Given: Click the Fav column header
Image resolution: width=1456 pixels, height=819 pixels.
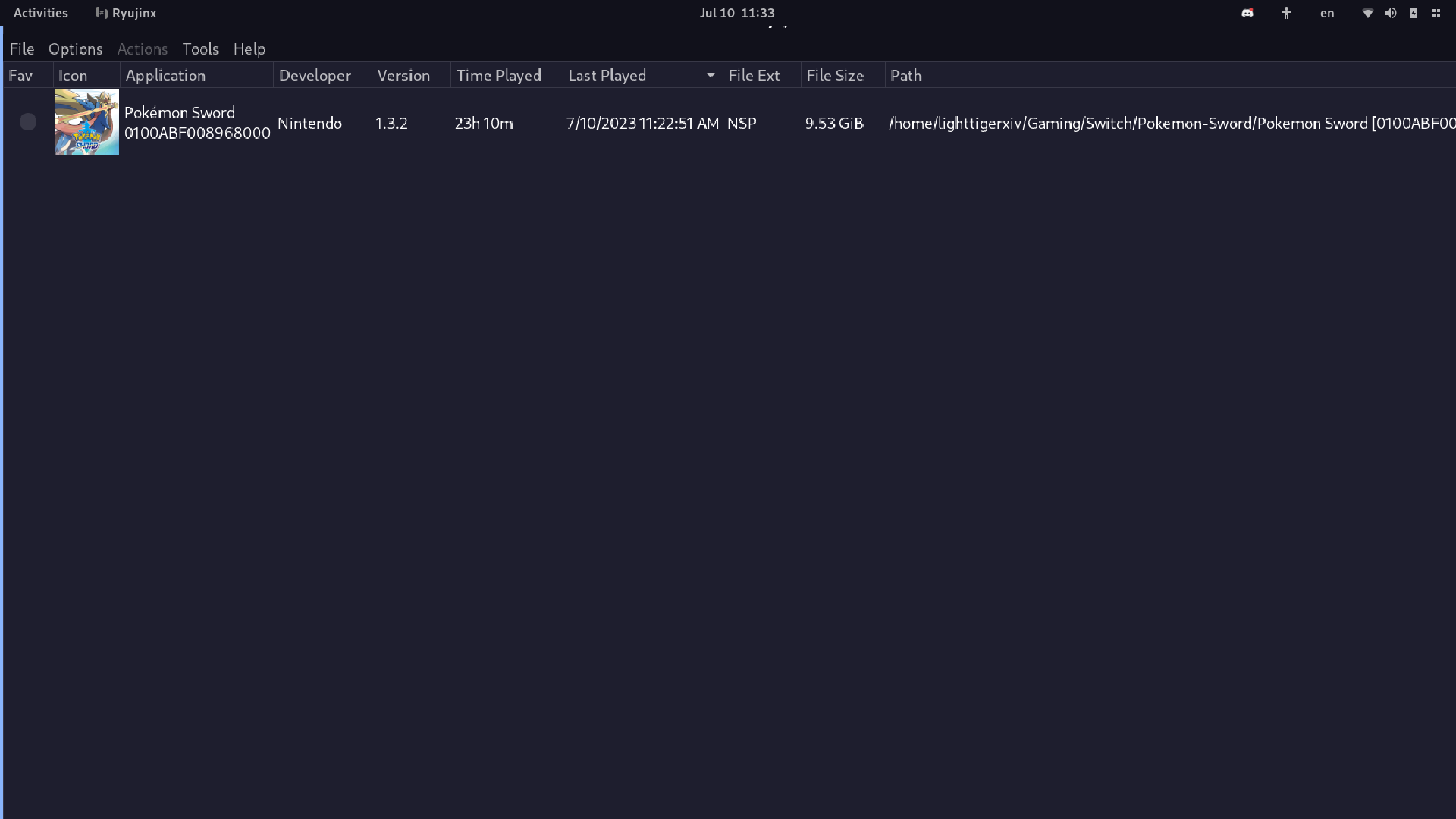Looking at the screenshot, I should [21, 75].
